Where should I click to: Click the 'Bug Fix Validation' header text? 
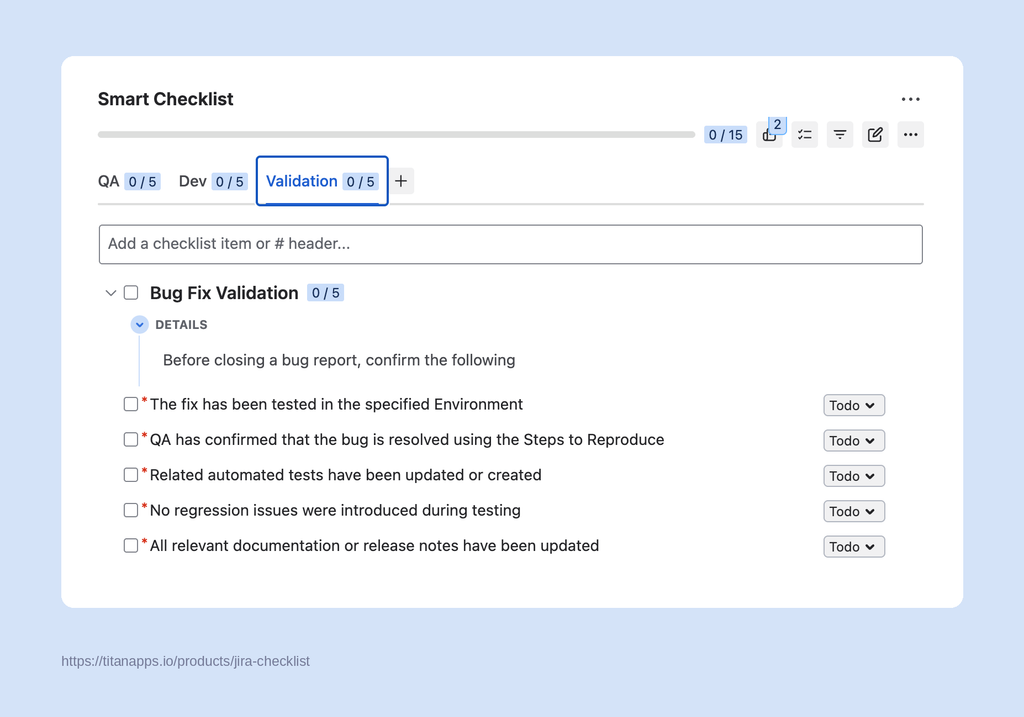(x=224, y=293)
